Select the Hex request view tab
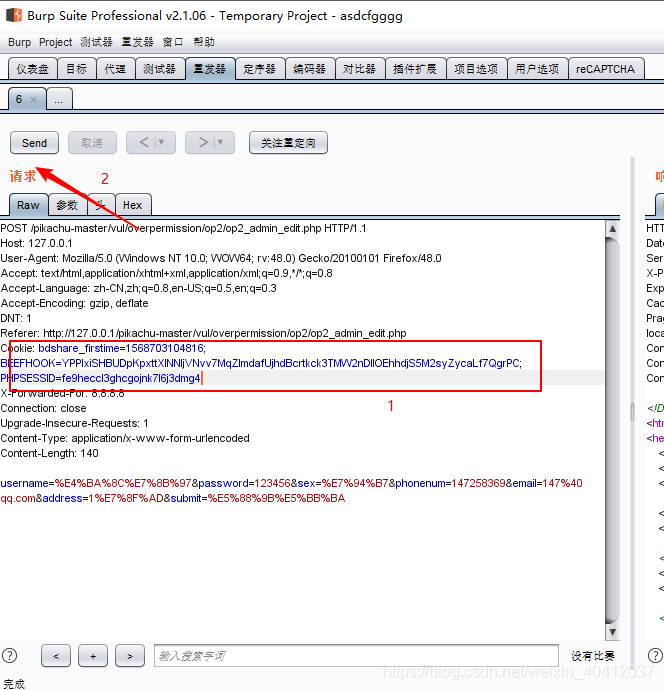664x690 pixels. coord(133,205)
